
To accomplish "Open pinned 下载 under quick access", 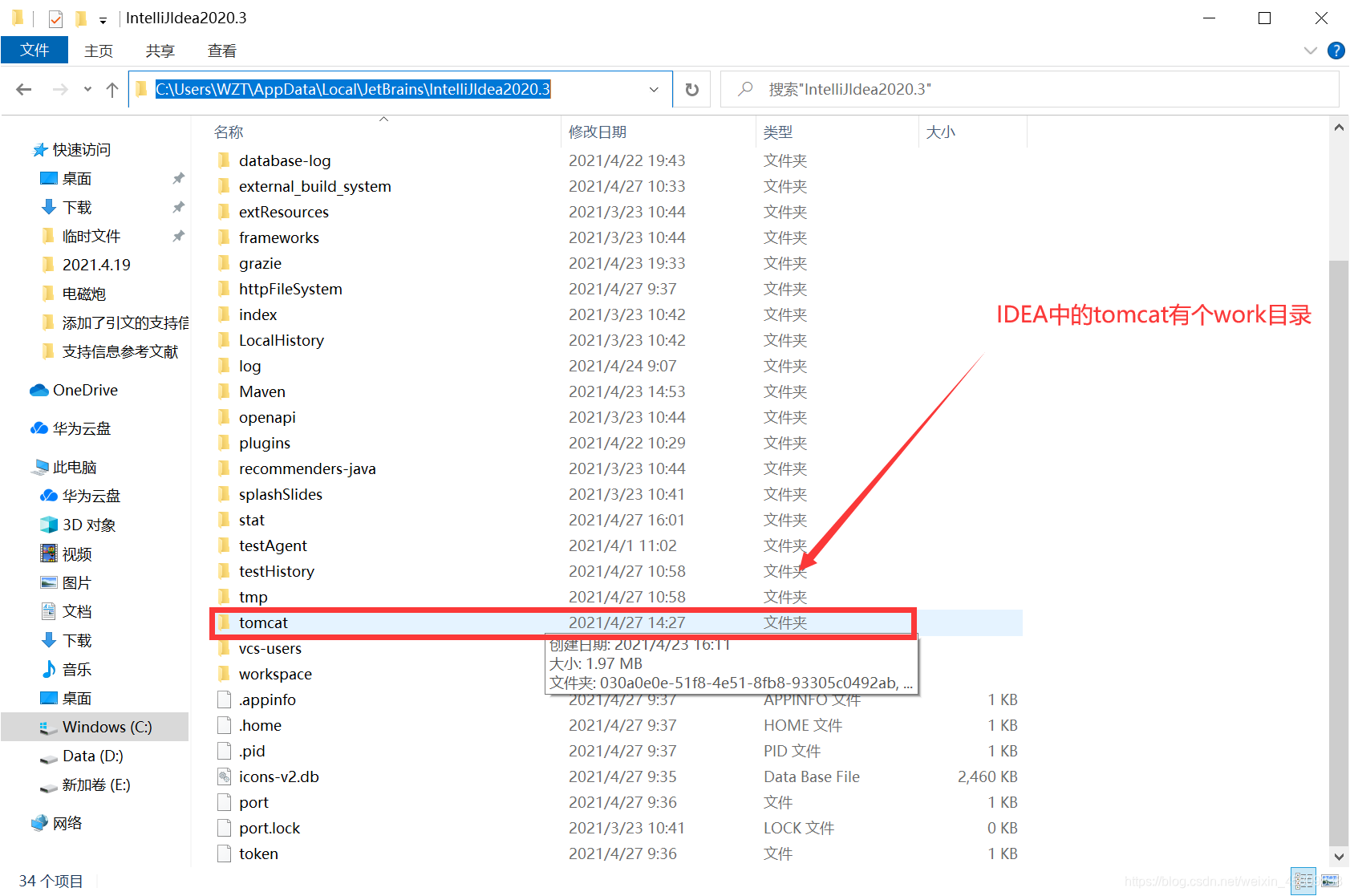I will pos(77,208).
